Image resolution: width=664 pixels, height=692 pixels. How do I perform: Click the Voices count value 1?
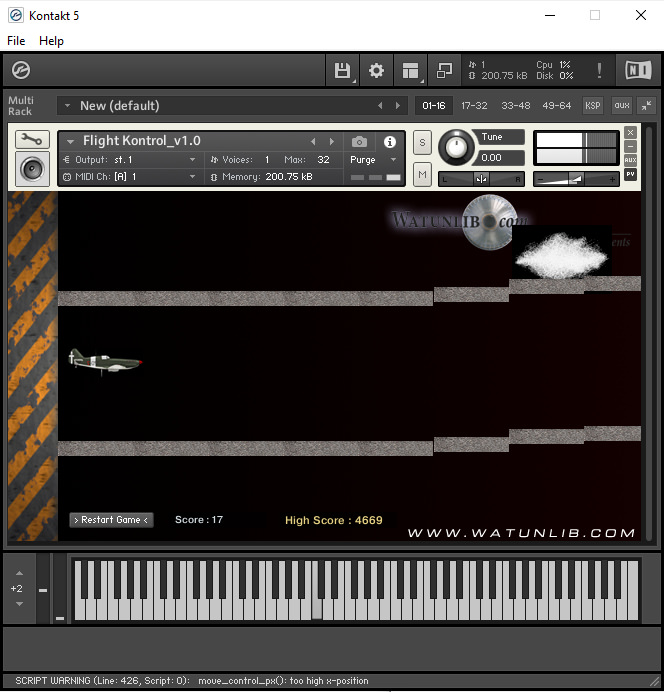click(267, 160)
